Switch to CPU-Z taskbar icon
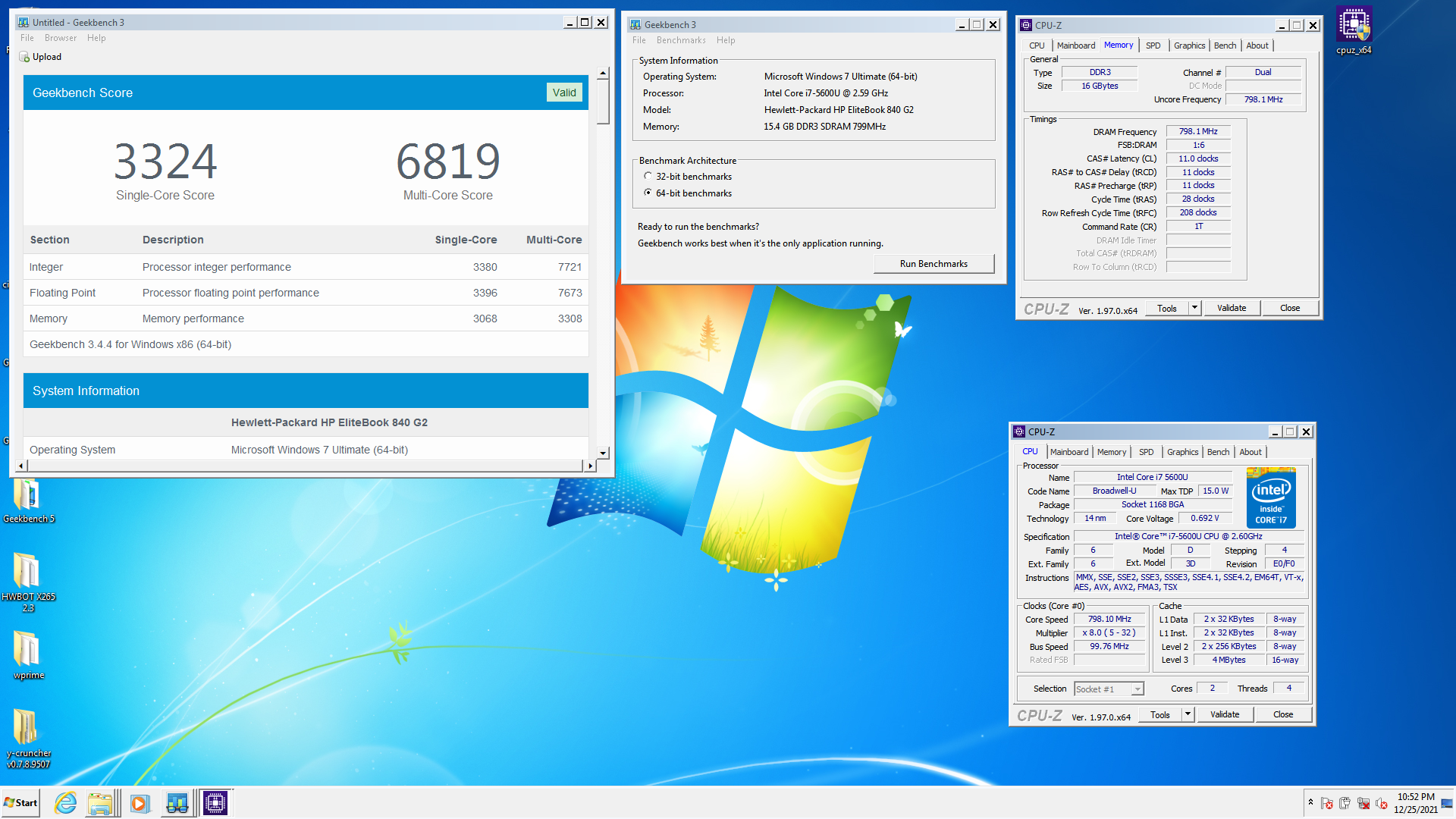Screen dimensions: 1456x819 [x=215, y=803]
